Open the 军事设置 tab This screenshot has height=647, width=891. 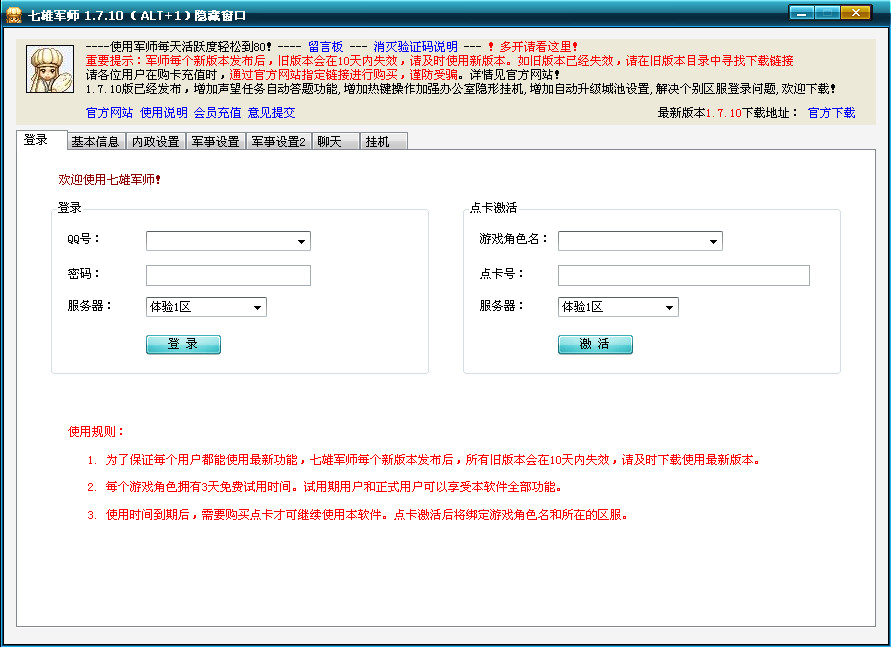click(215, 142)
